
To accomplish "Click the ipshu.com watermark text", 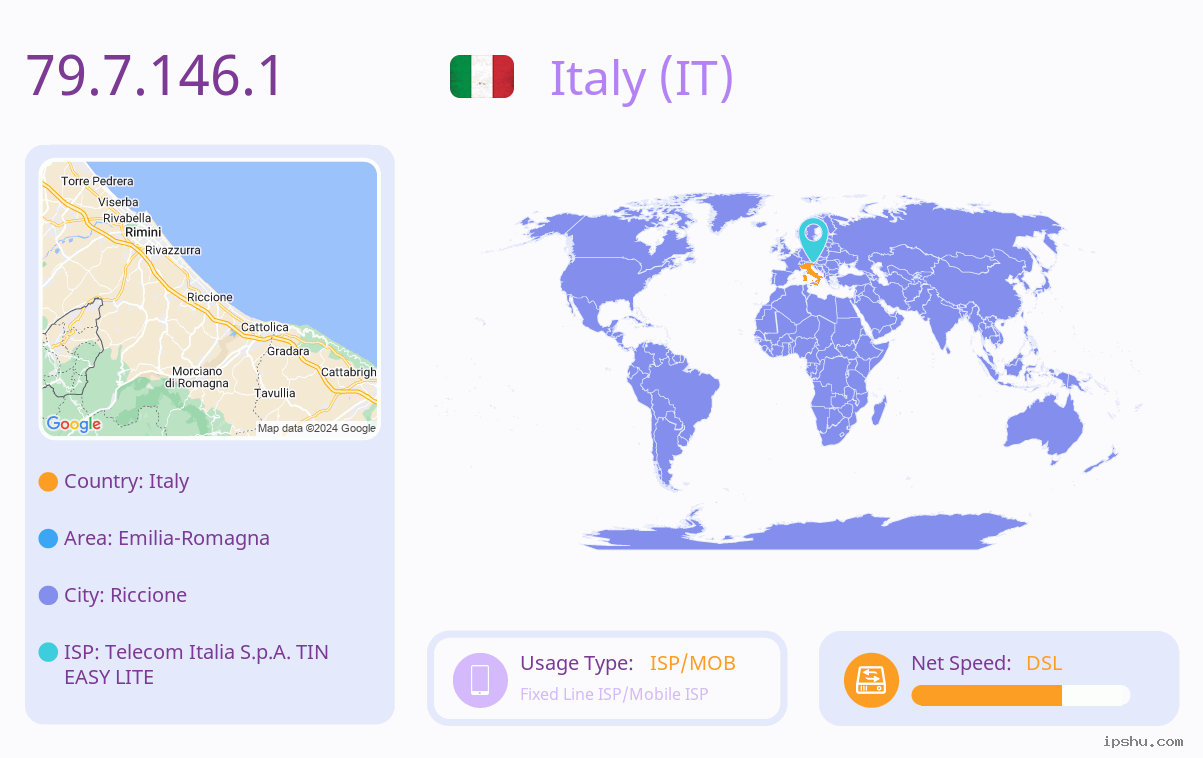I will click(x=1143, y=741).
